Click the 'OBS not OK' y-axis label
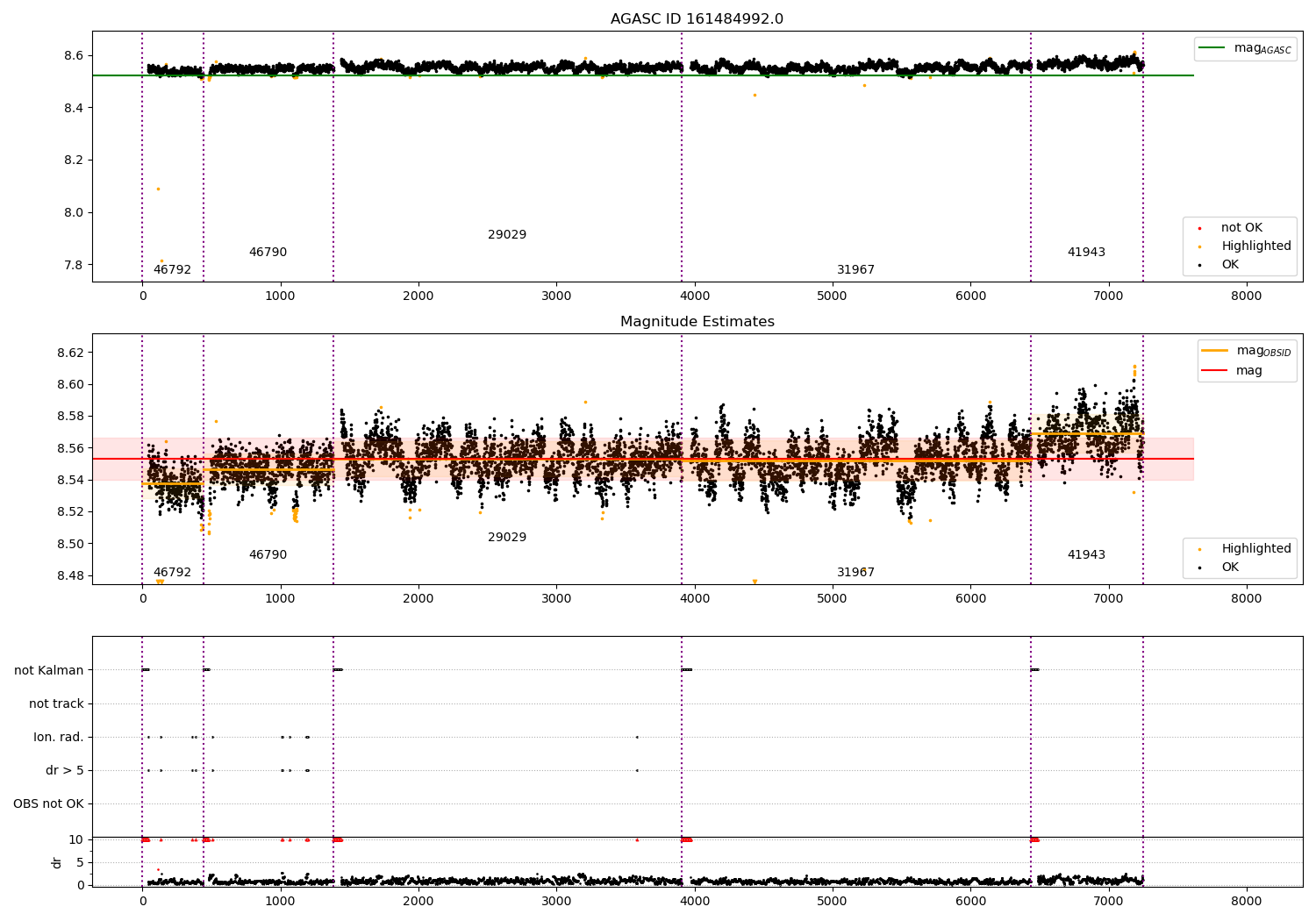The image size is (1316, 921). [48, 804]
